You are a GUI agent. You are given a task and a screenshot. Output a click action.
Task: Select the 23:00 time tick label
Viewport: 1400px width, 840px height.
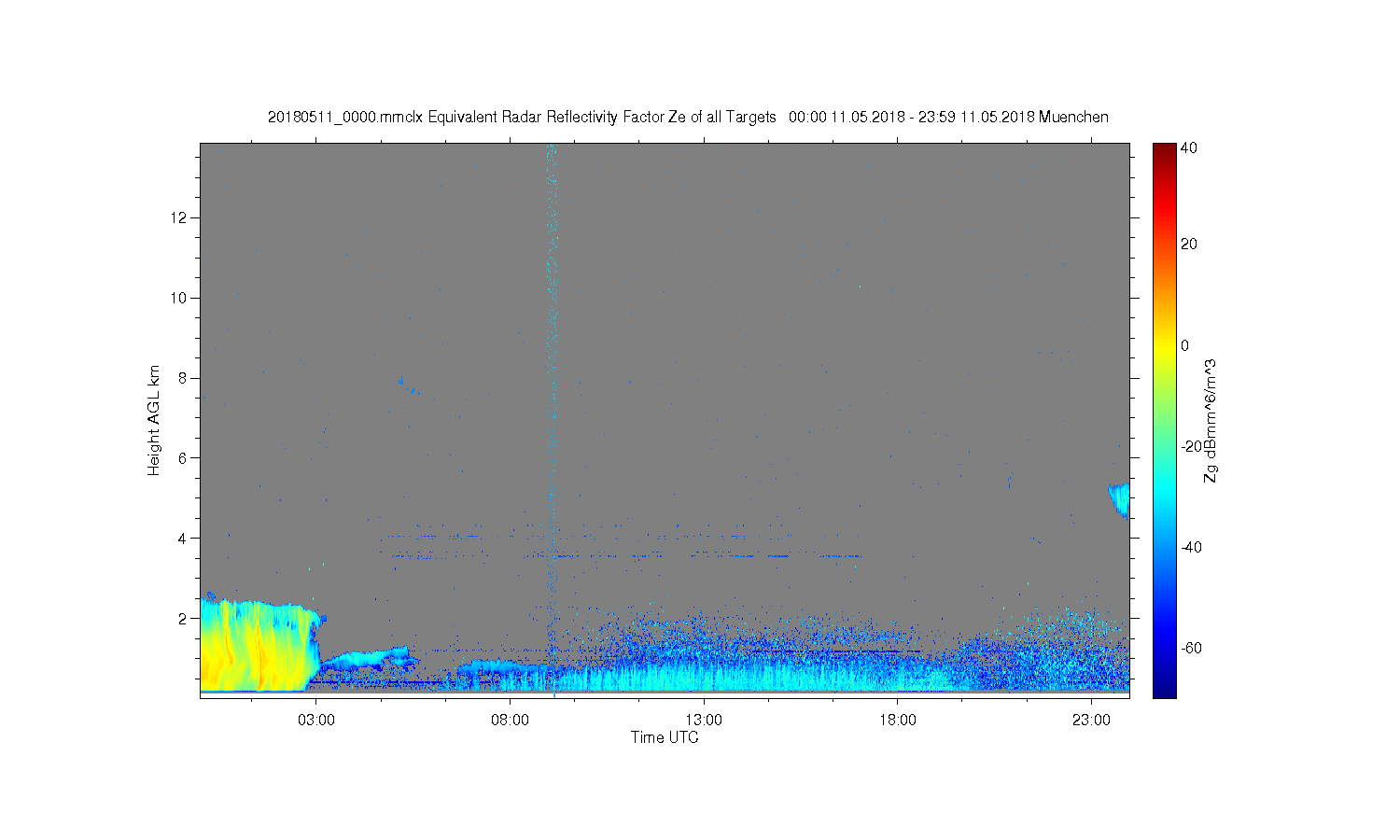(1091, 721)
